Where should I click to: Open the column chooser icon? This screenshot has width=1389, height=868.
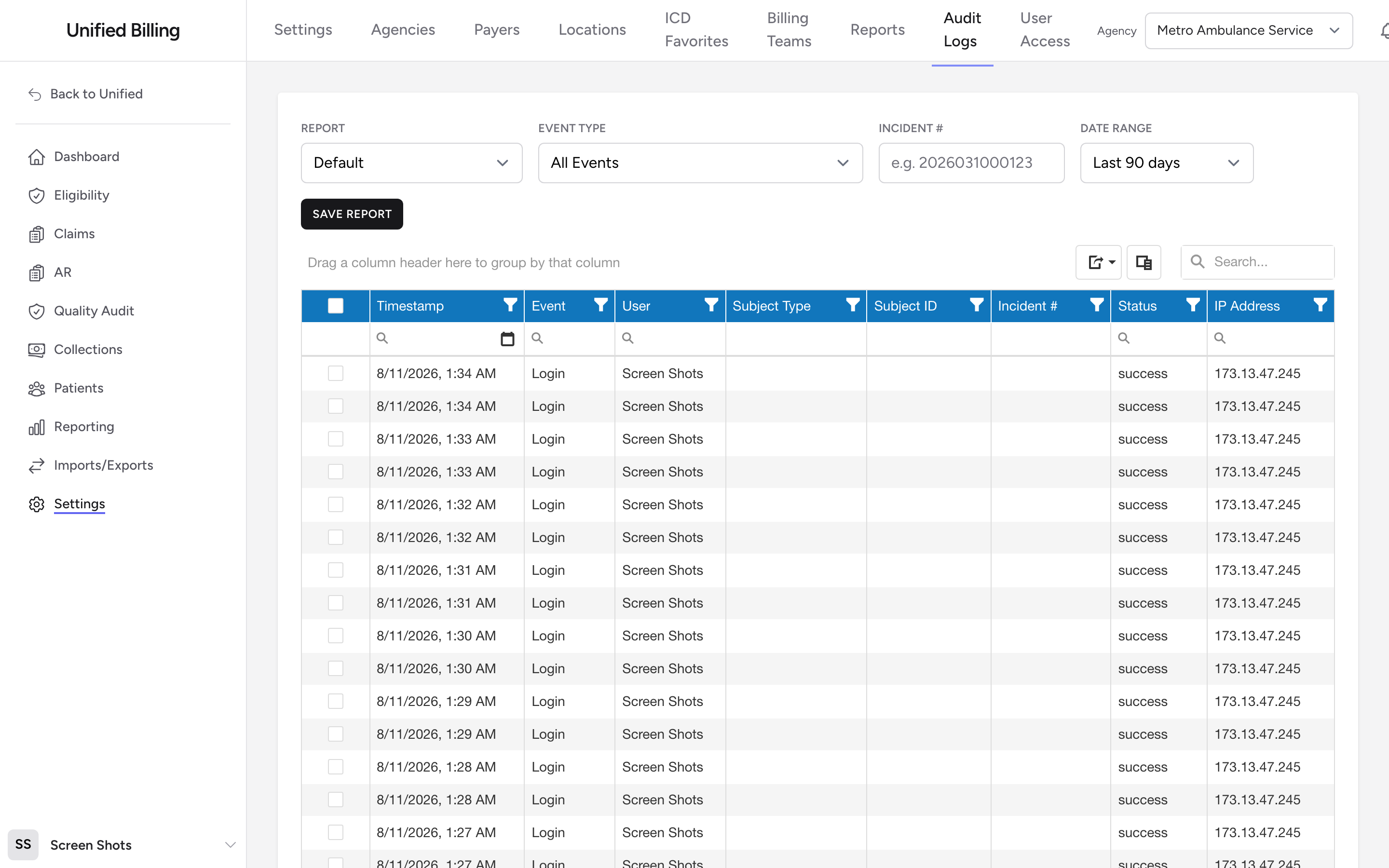(1144, 262)
